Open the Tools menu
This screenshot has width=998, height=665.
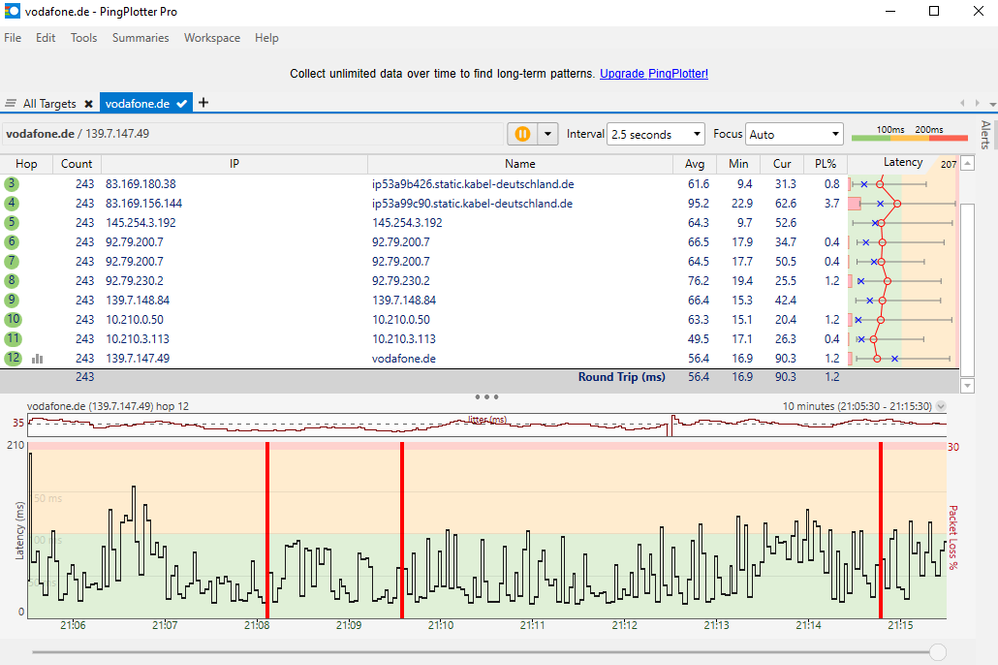pos(83,38)
